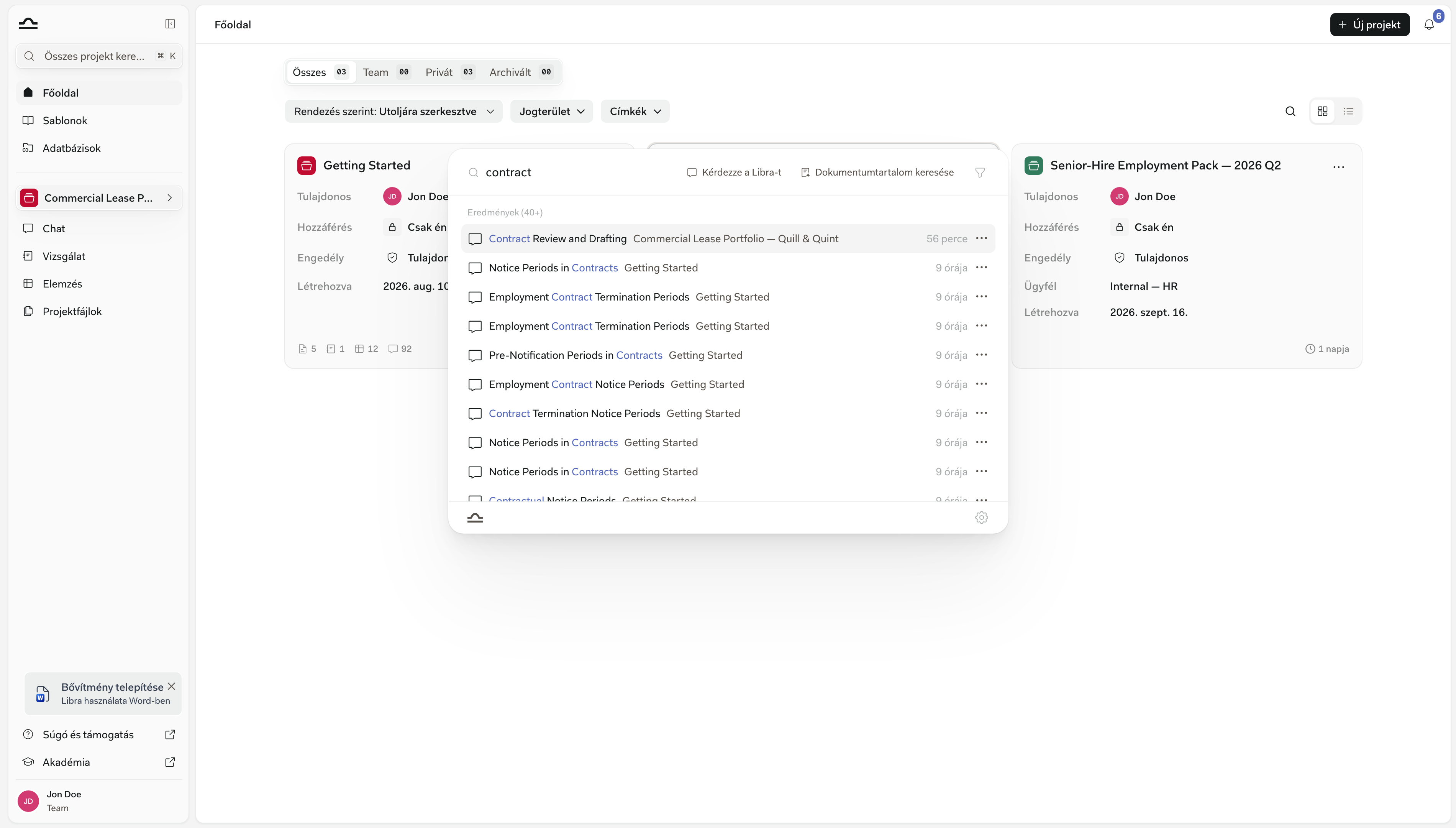Open the search filter funnel icon

click(981, 172)
